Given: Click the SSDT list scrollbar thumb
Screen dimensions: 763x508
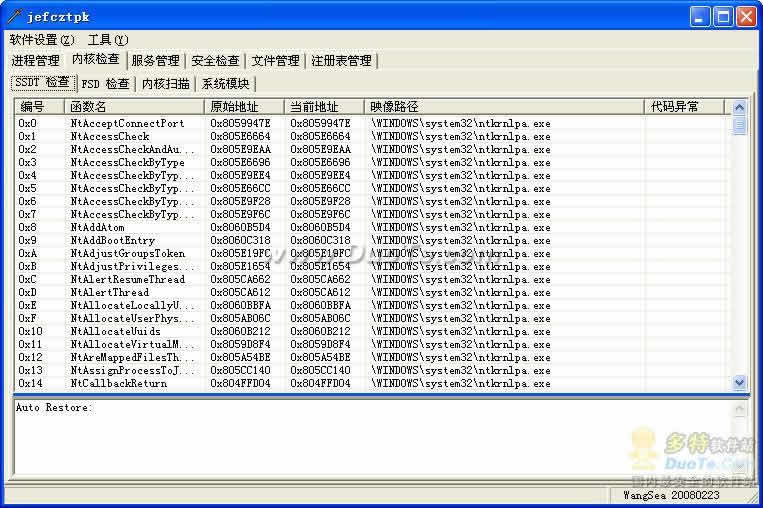Looking at the screenshot, I should tap(739, 126).
